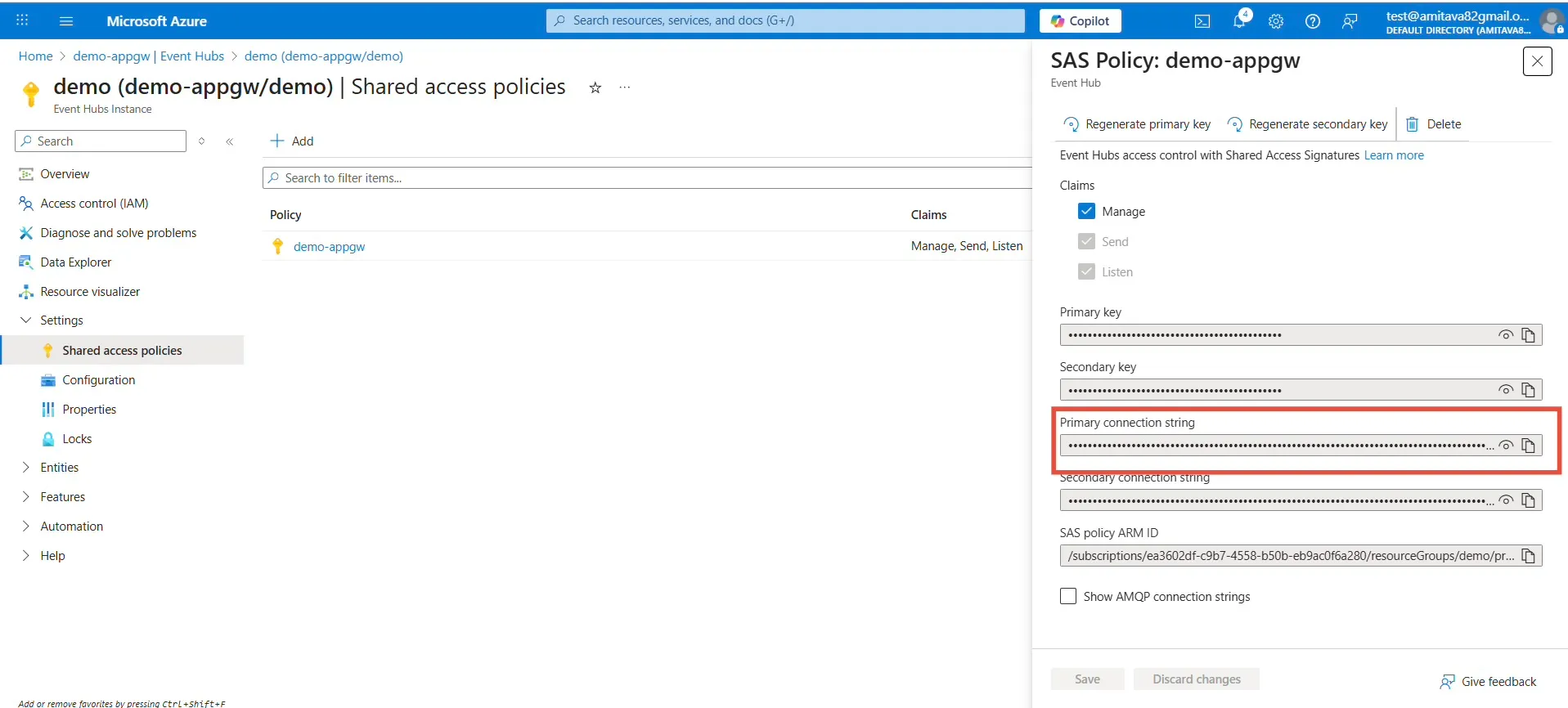Close the SAS Policy panel
Image resolution: width=1568 pixels, height=708 pixels.
coord(1537,61)
